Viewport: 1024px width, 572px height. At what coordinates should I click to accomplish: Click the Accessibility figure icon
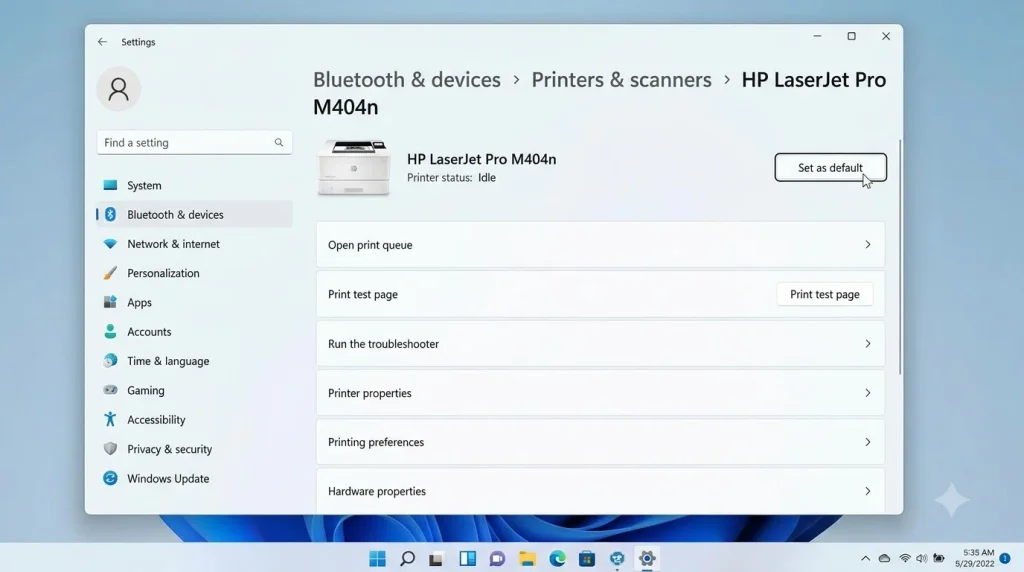[x=110, y=419]
